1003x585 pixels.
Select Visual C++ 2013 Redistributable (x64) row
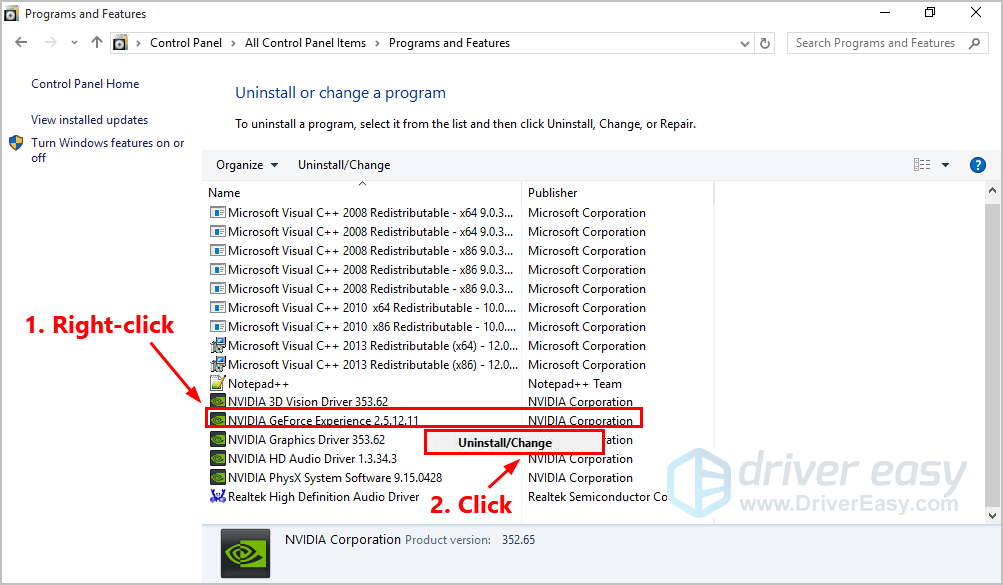[x=427, y=346]
